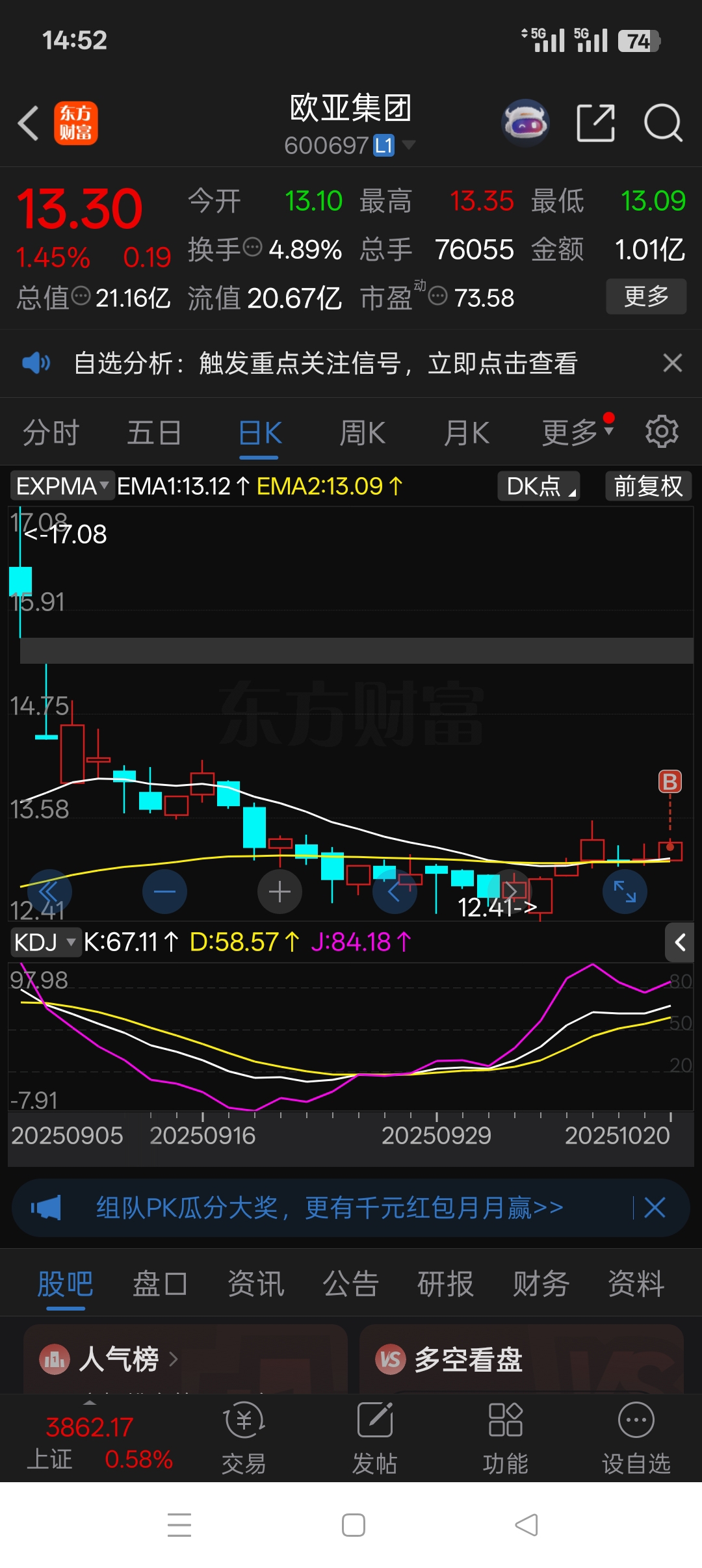The width and height of the screenshot is (702, 1568).
Task: Switch to 财务 tab
Action: pos(541,1285)
